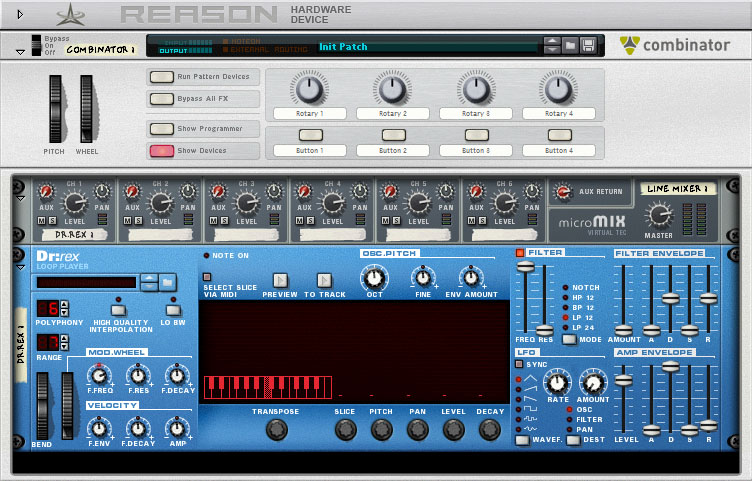Click the Combinator browse patch folder icon
752x481 pixels.
[x=569, y=45]
